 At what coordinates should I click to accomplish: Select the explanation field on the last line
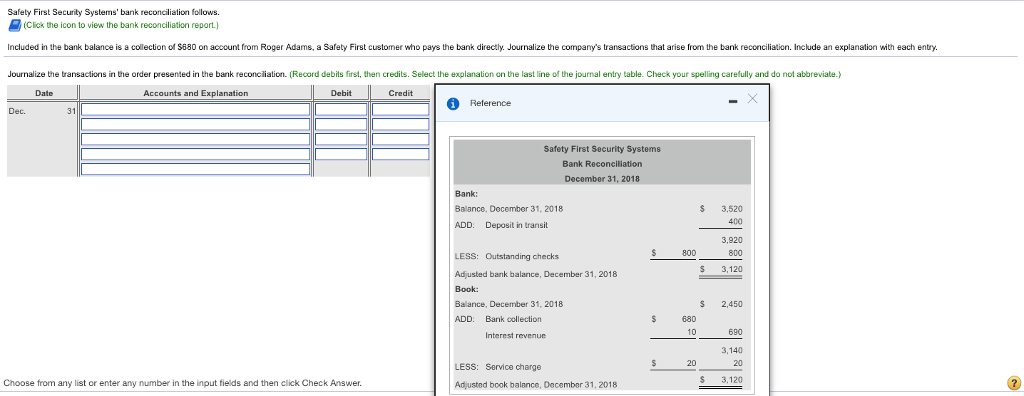195,169
